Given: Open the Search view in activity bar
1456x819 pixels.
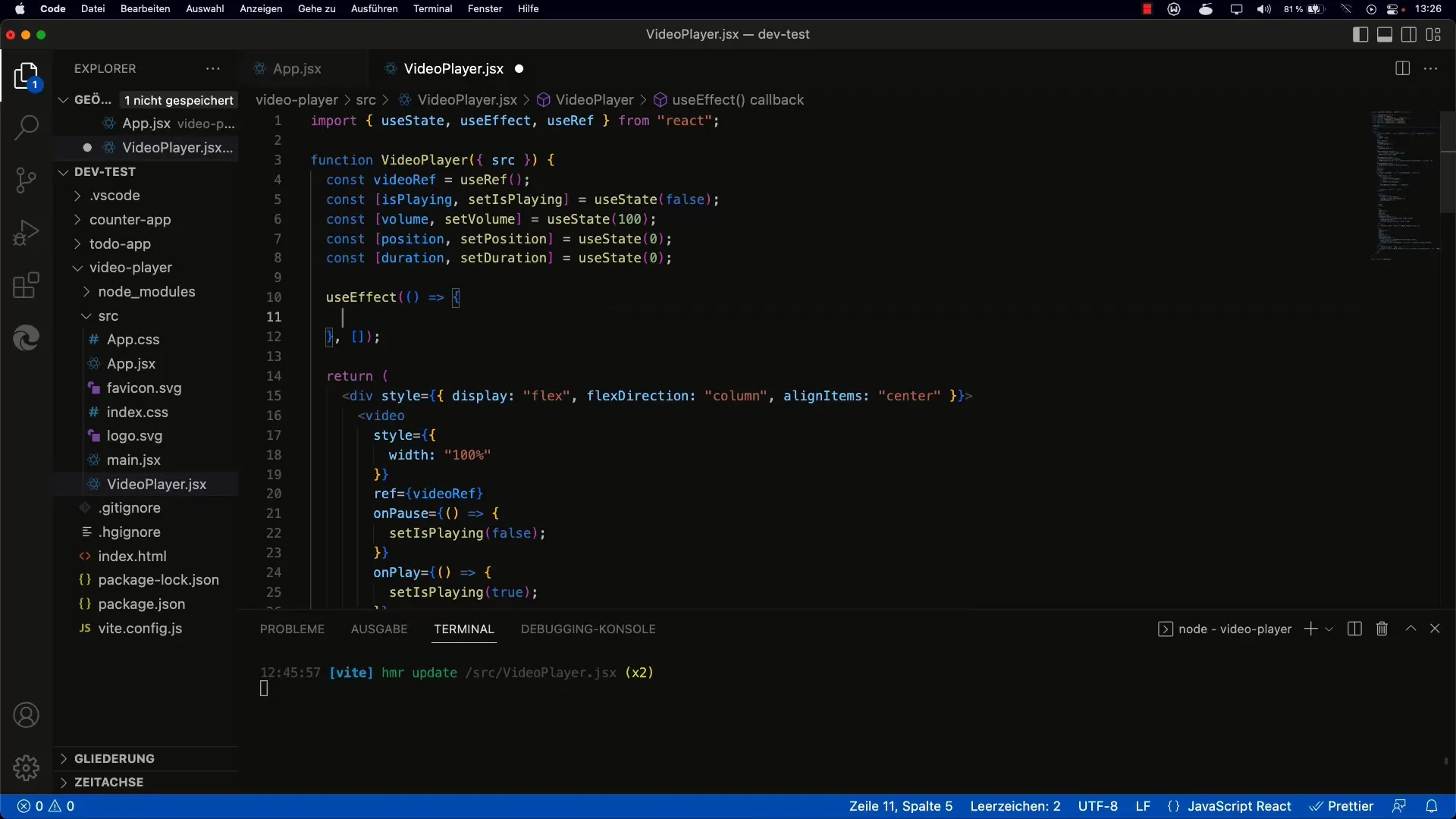Looking at the screenshot, I should click(26, 127).
